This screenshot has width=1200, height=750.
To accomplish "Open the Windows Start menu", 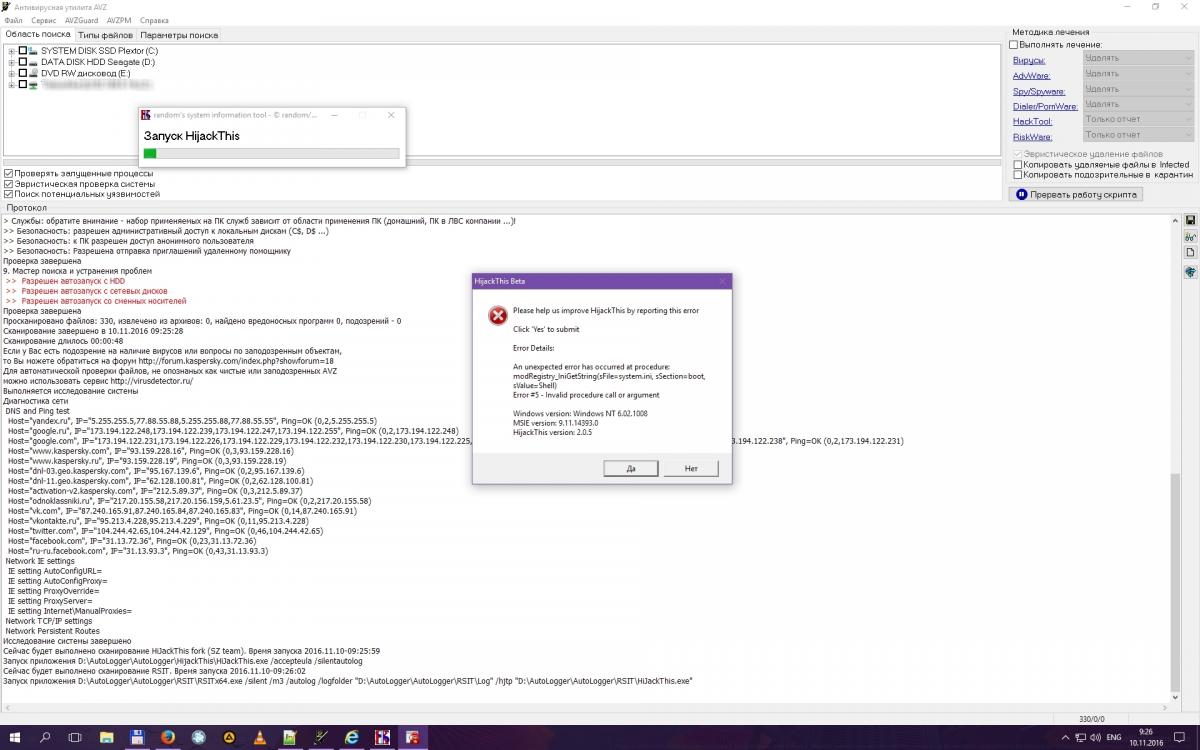I will coord(16,737).
